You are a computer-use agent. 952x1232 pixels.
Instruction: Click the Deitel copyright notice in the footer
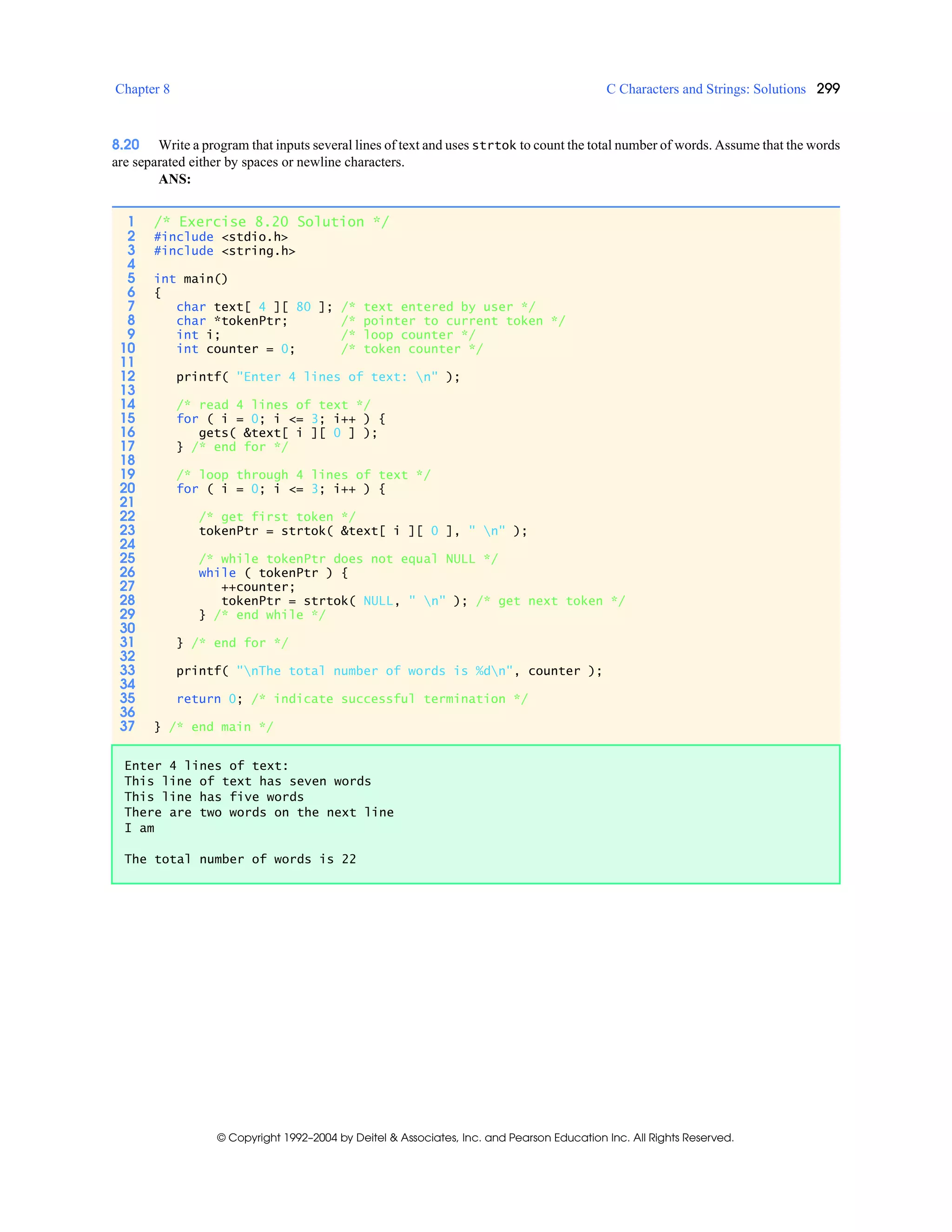(476, 1137)
